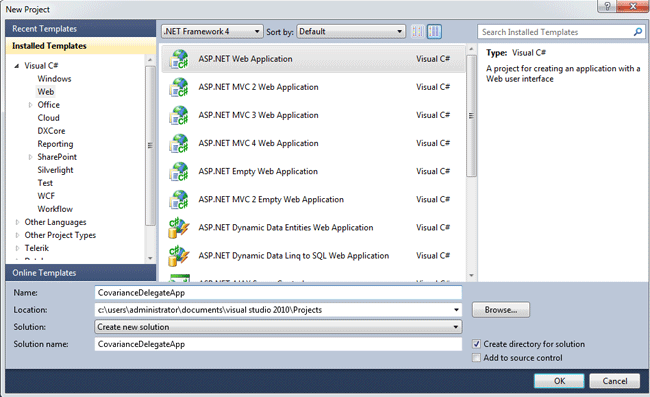Pick the ASP.NET MVC 4 Web Application icon

(179, 143)
